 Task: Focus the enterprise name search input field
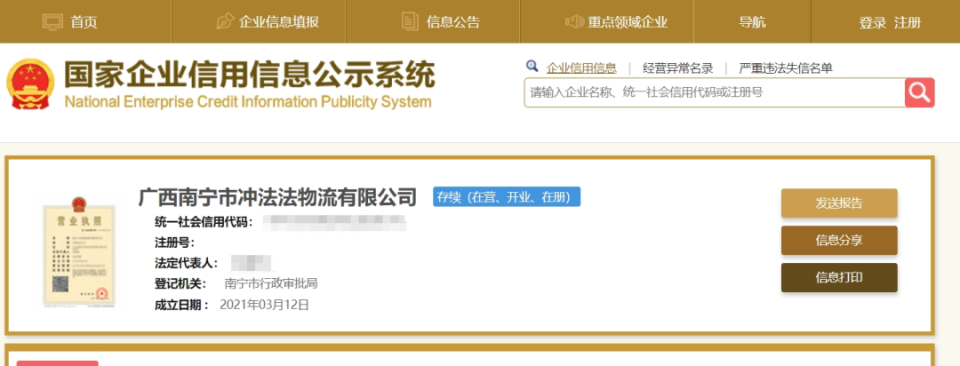point(714,92)
